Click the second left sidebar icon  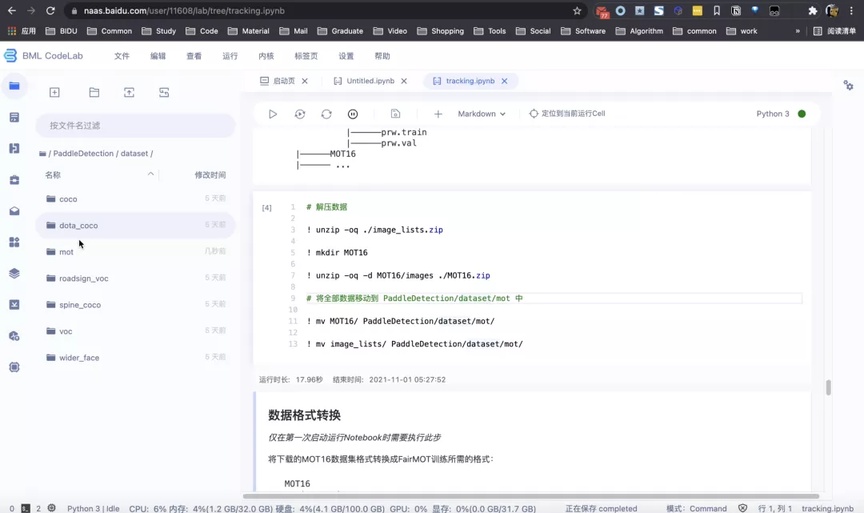pyautogui.click(x=14, y=117)
